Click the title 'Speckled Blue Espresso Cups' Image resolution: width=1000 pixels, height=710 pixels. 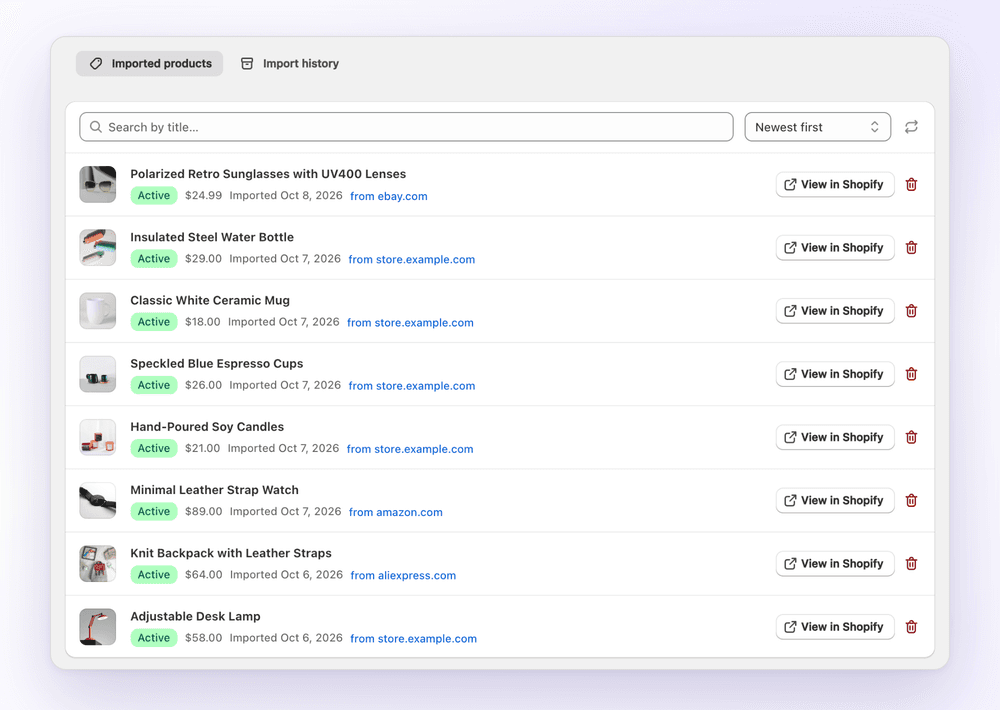point(217,363)
